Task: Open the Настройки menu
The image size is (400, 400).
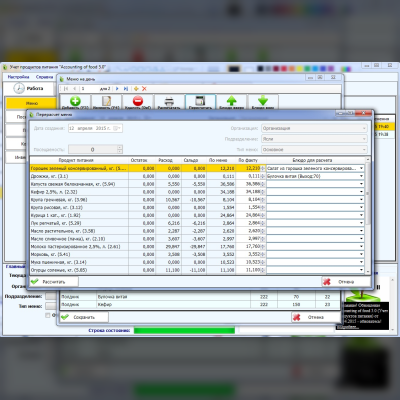Action: 19,77
